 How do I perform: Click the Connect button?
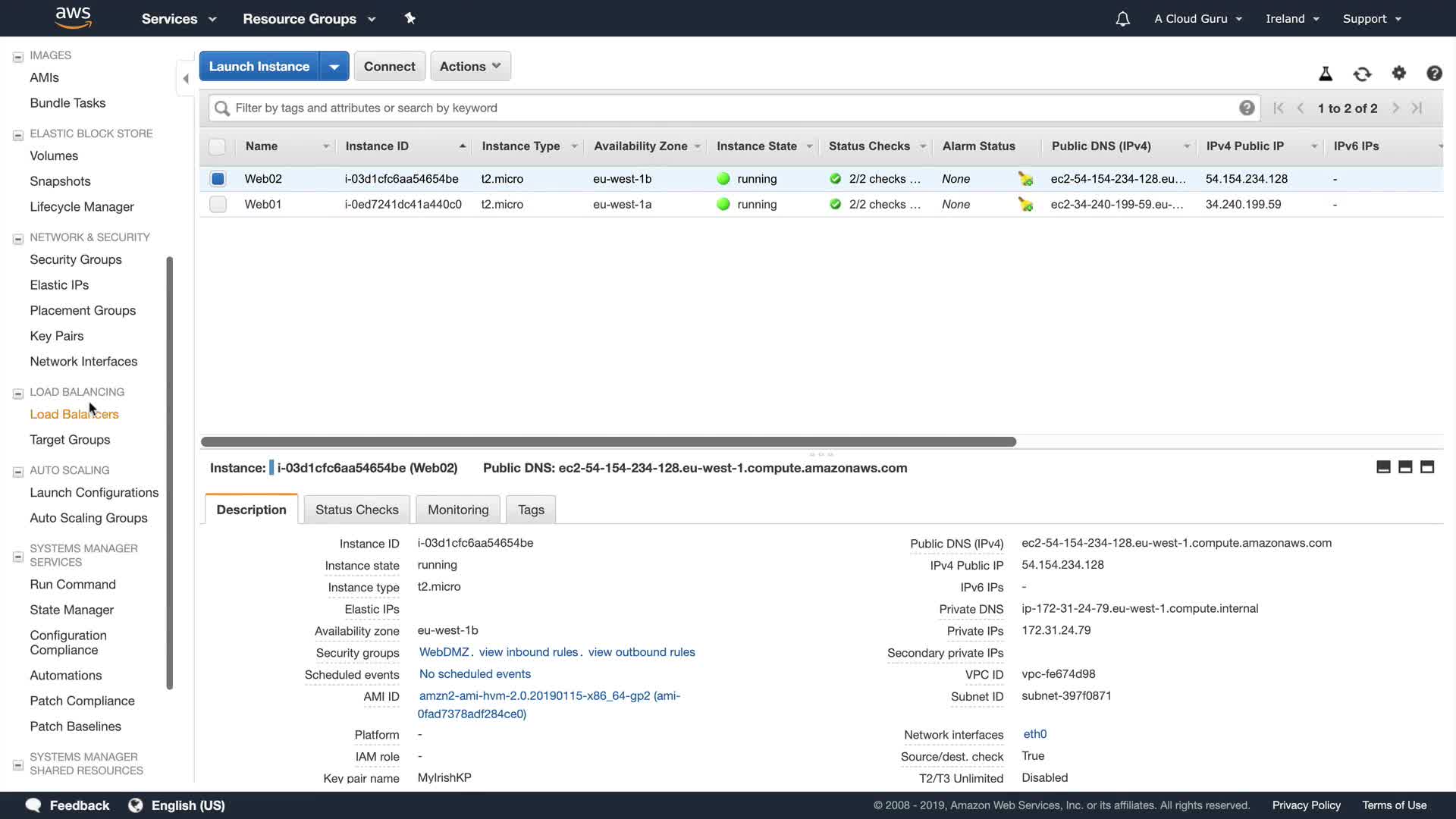coord(389,67)
